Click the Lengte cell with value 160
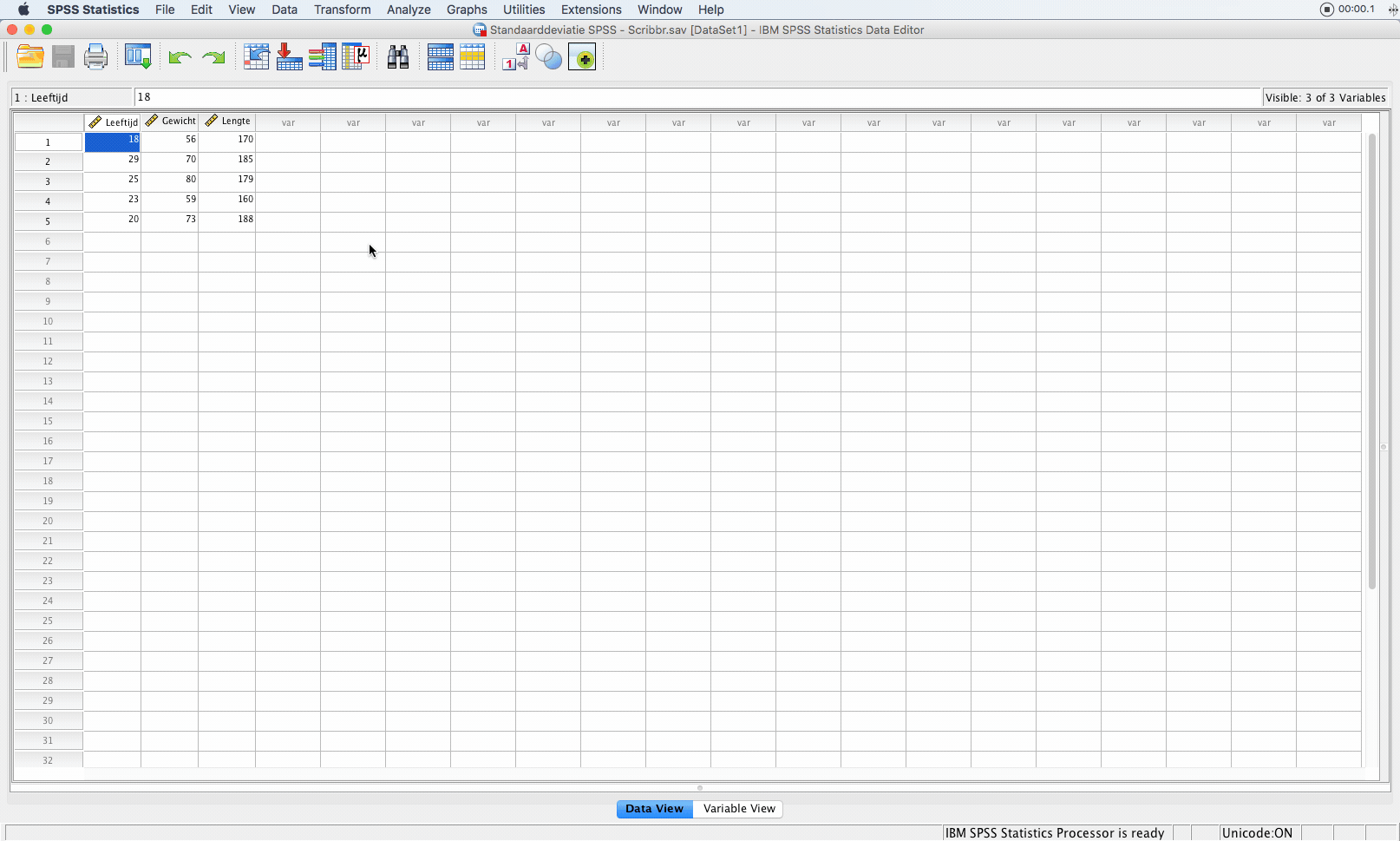Image resolution: width=1400 pixels, height=841 pixels. point(227,201)
